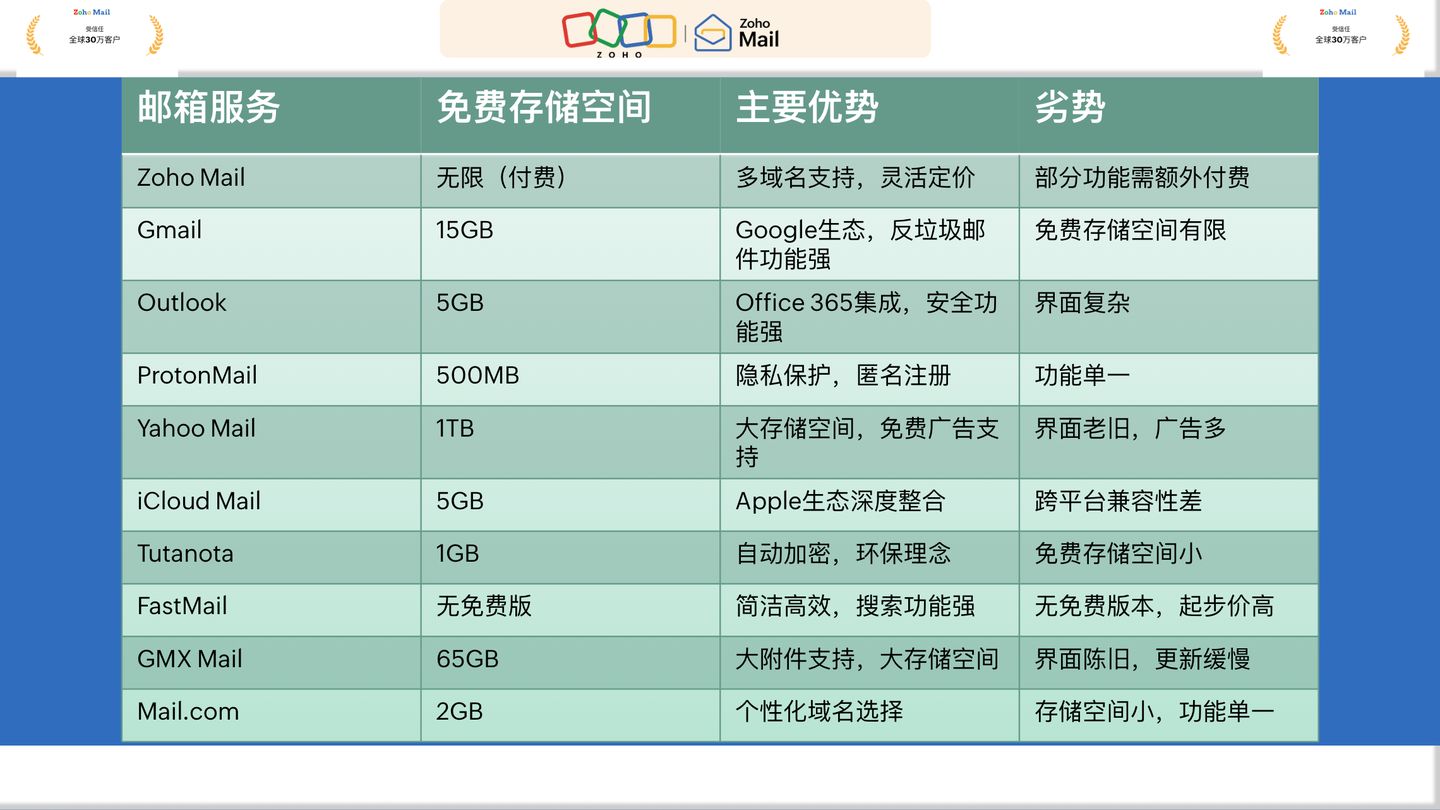Select the 邮箱服务 column header
1440x810 pixels.
tap(271, 116)
